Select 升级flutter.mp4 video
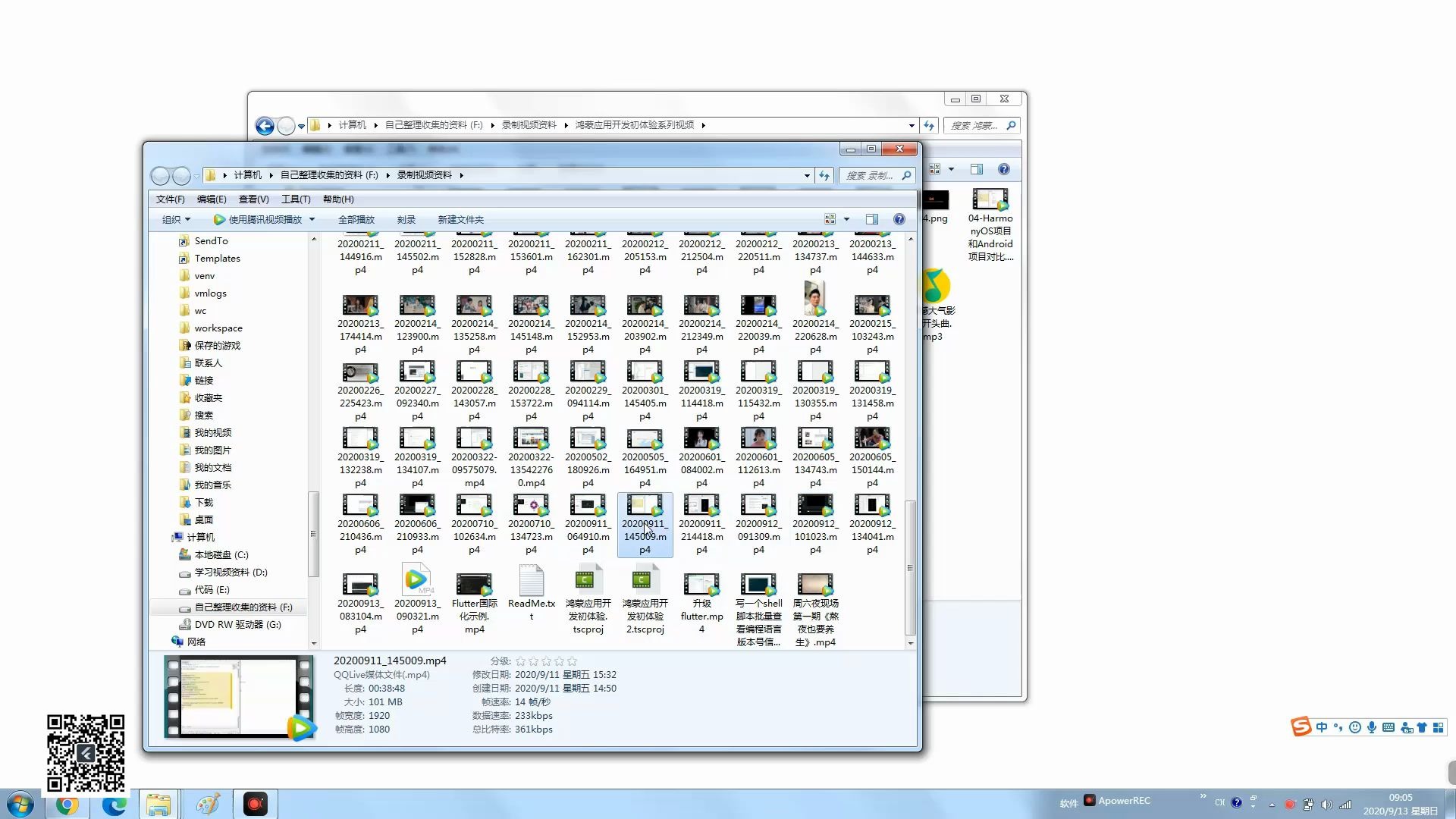This screenshot has height=819, width=1456. click(x=701, y=603)
